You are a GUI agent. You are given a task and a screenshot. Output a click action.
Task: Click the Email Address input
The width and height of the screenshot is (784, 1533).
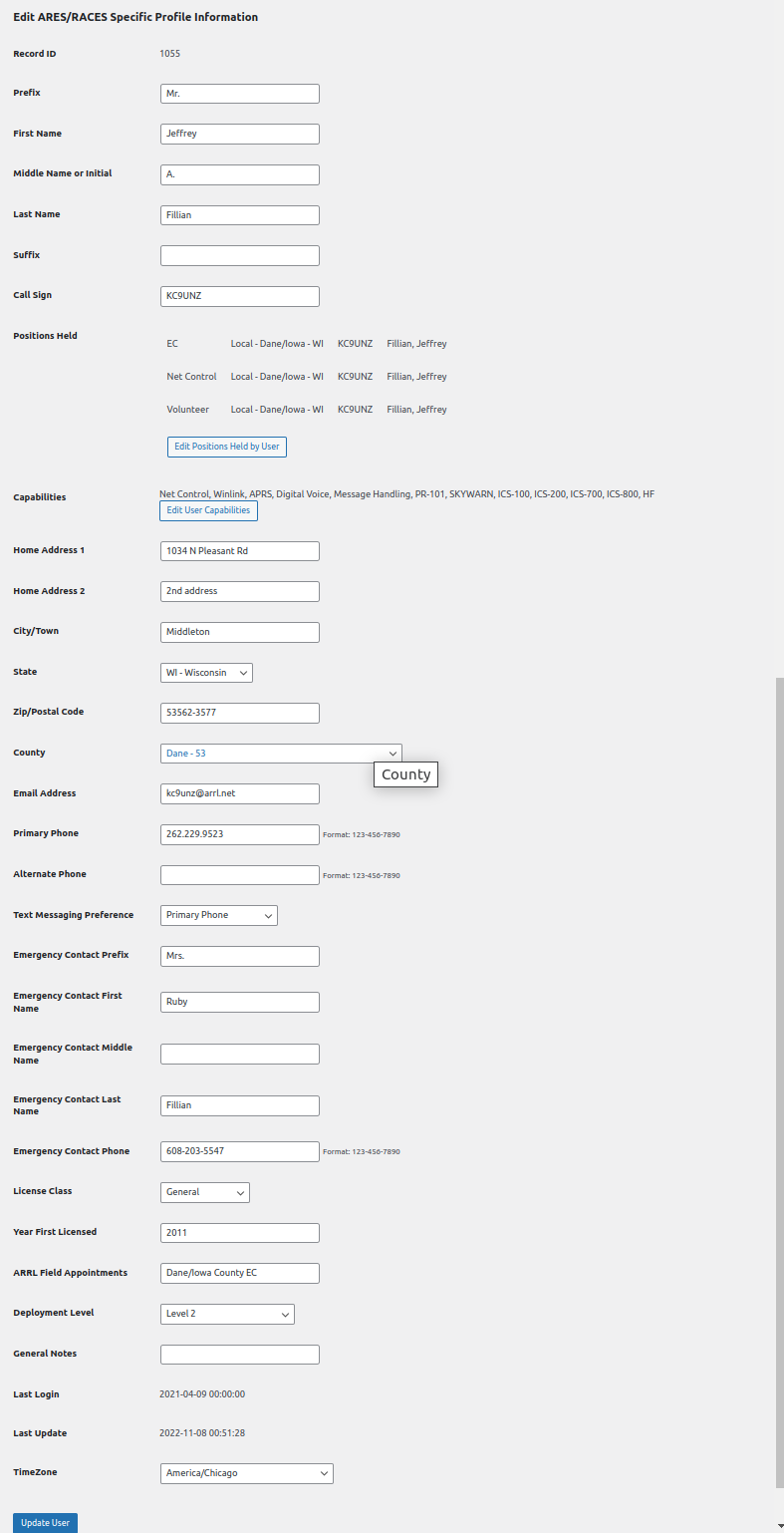(x=239, y=793)
